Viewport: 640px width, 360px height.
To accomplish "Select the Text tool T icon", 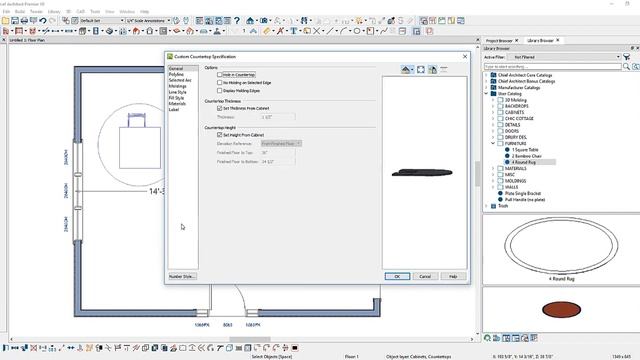I will pyautogui.click(x=293, y=31).
